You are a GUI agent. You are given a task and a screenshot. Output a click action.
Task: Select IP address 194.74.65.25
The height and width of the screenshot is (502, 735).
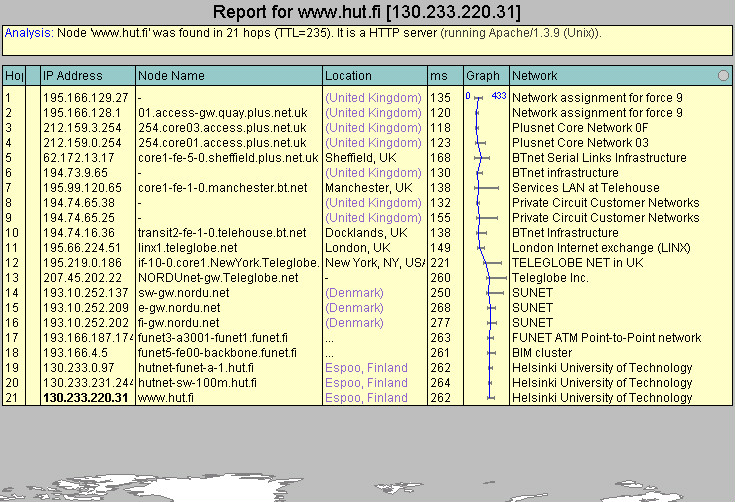(x=79, y=217)
